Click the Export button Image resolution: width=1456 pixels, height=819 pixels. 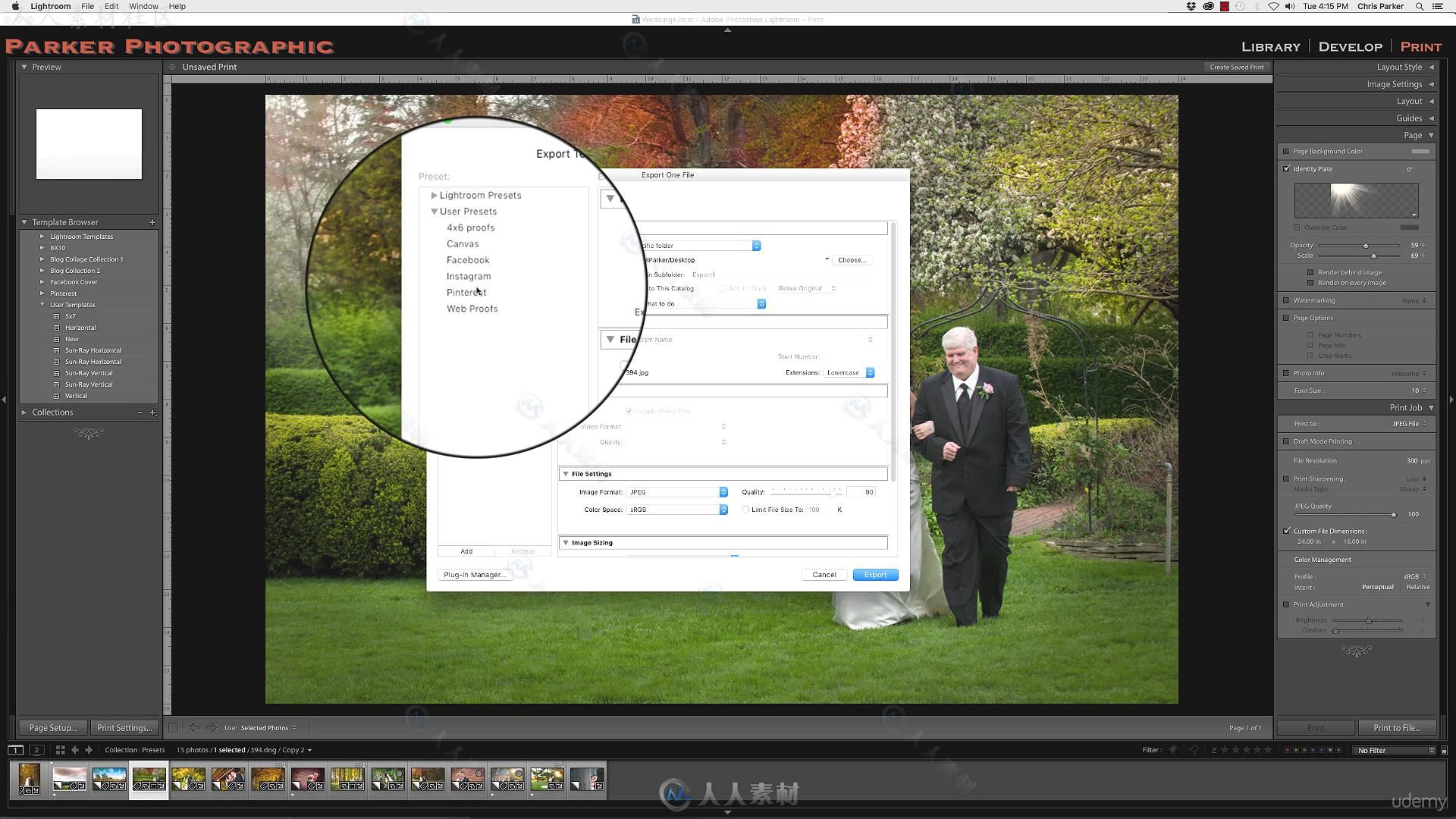click(x=875, y=575)
